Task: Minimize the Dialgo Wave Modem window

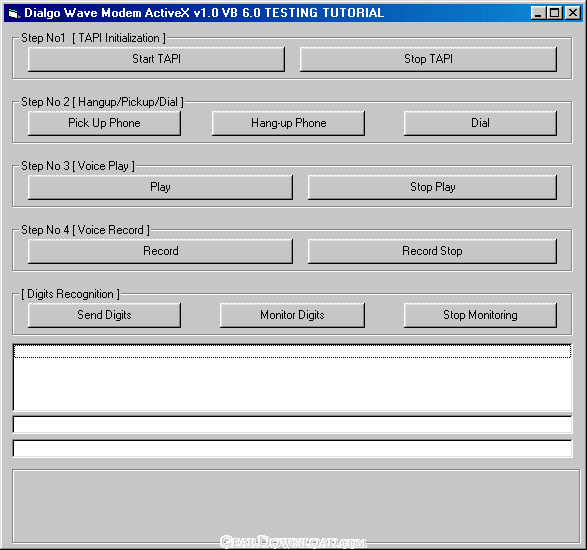Action: 538,13
